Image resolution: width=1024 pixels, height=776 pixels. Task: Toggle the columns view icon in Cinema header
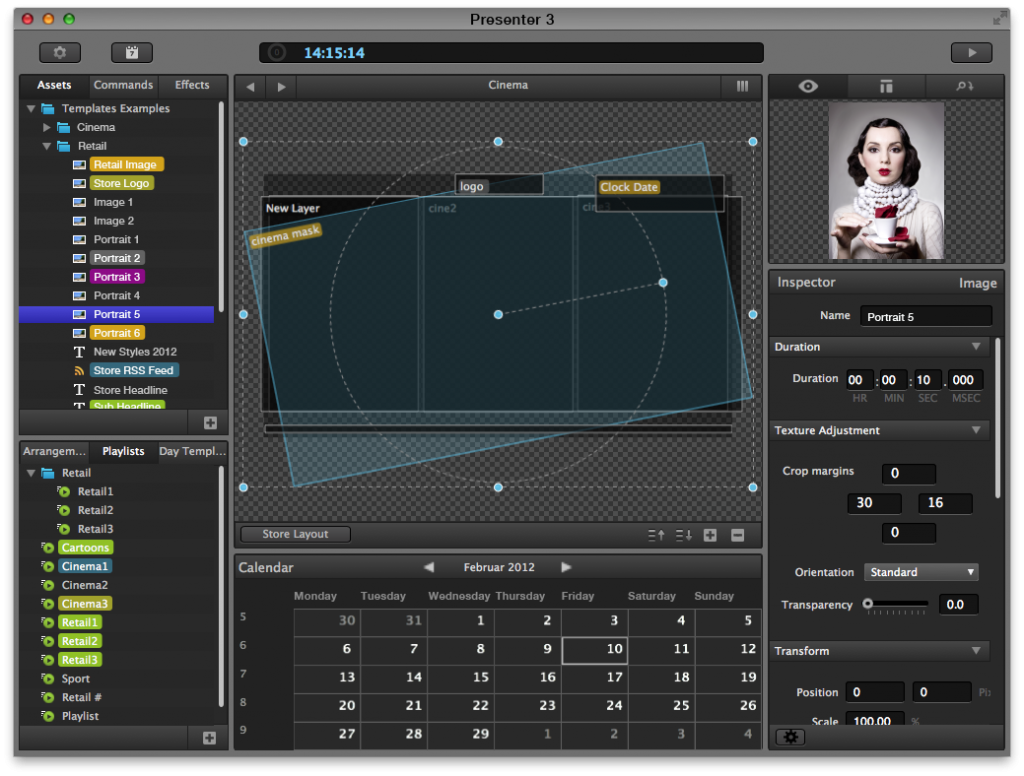pos(743,86)
